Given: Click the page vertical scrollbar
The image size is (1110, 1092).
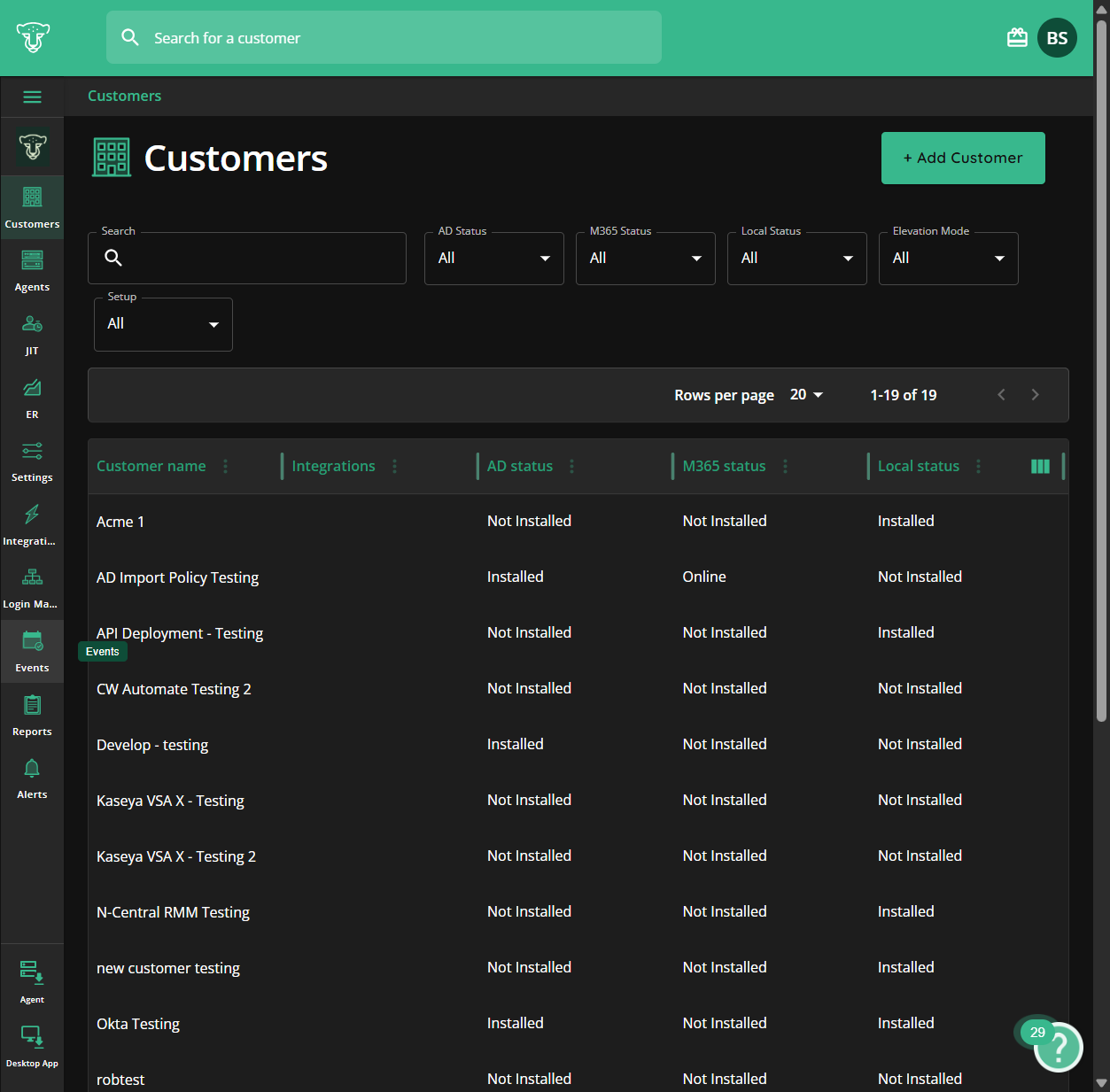Looking at the screenshot, I should (1101, 369).
